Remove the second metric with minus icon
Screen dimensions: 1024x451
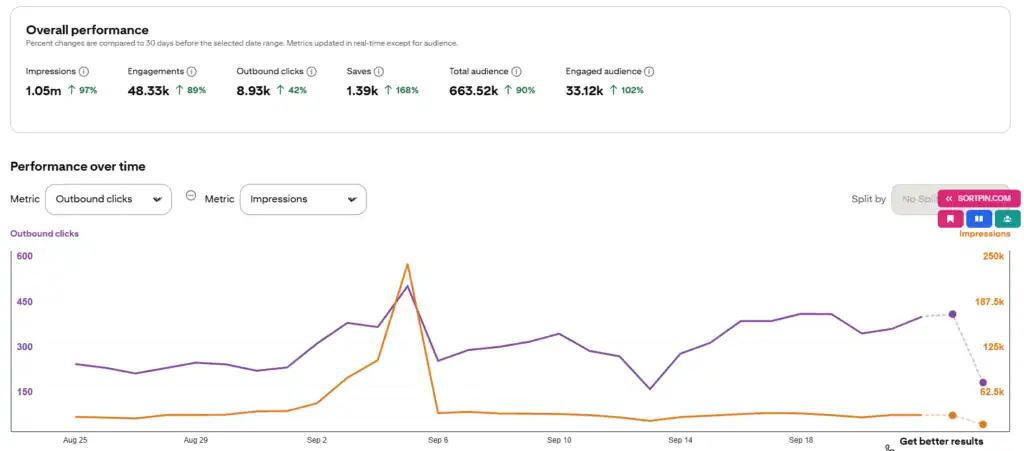[191, 195]
